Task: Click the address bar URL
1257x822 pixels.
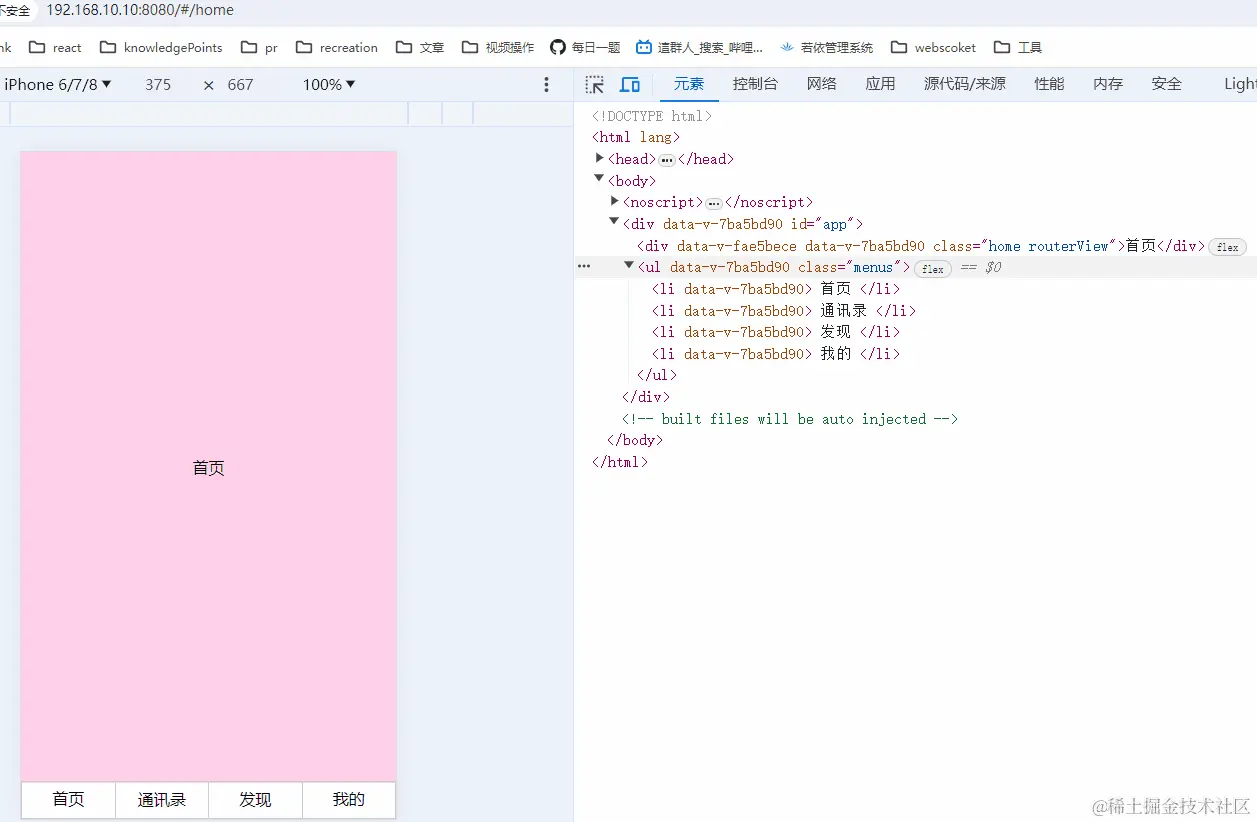Action: click(140, 10)
